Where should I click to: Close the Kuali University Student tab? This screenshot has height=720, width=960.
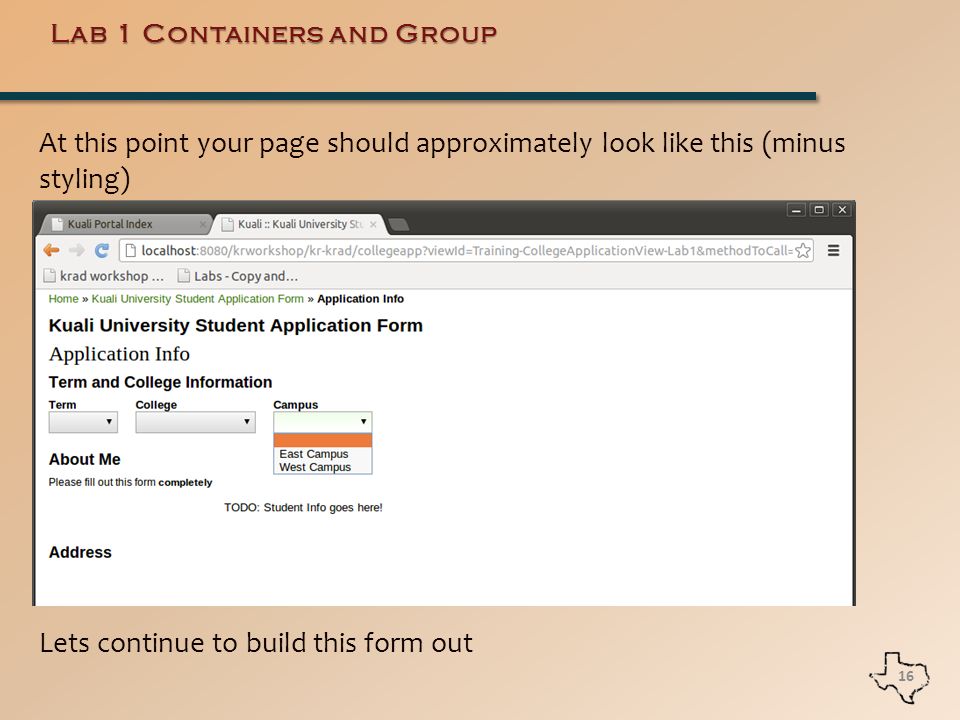[373, 225]
